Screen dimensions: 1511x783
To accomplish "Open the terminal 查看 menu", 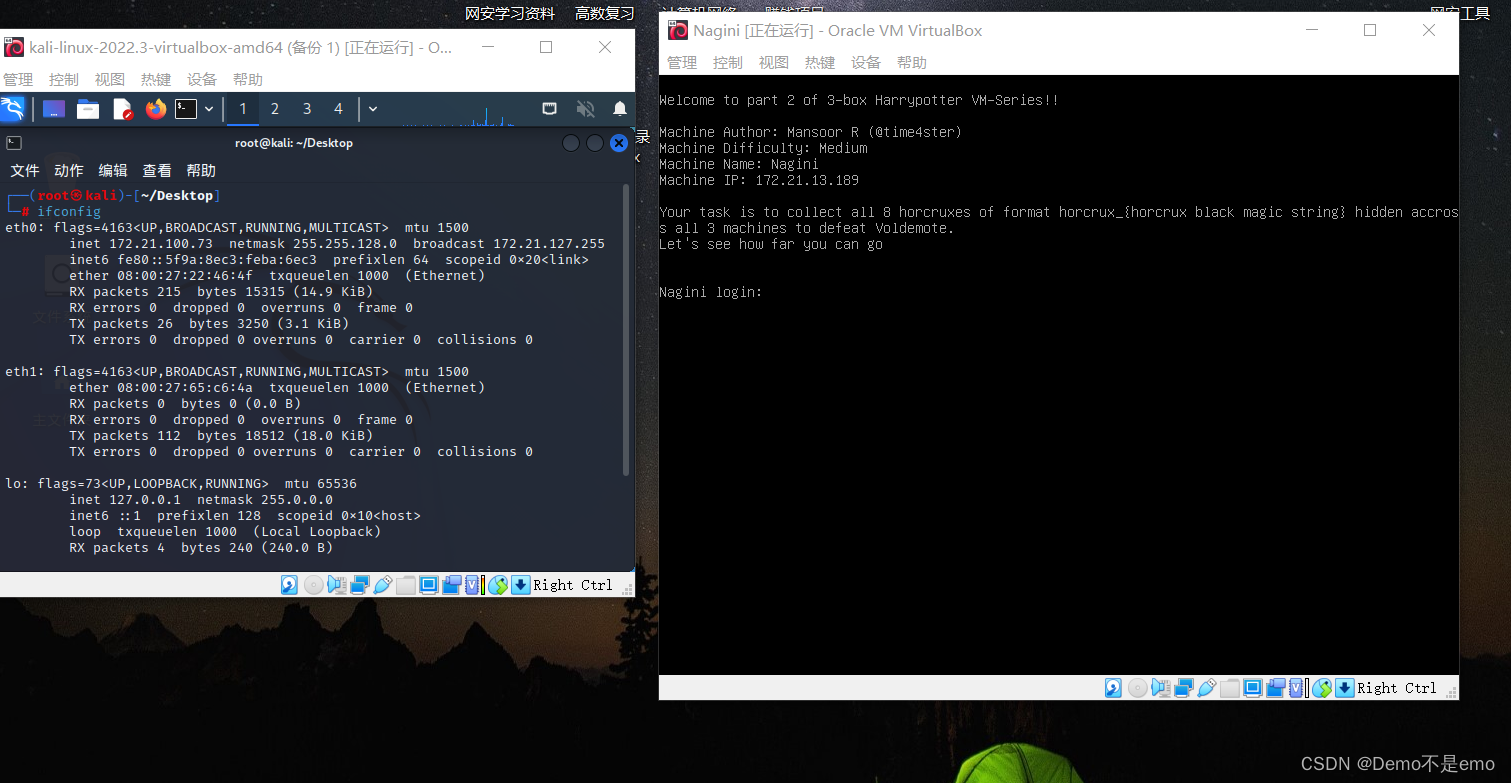I will [157, 171].
